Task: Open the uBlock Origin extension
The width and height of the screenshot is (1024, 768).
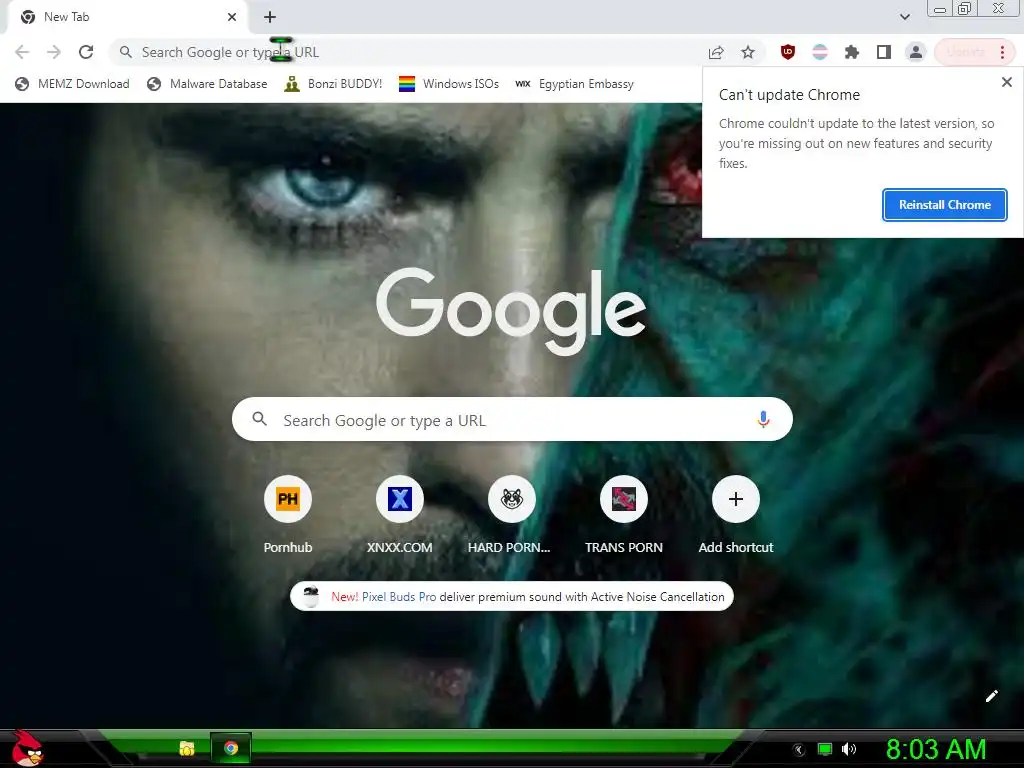Action: pos(788,52)
